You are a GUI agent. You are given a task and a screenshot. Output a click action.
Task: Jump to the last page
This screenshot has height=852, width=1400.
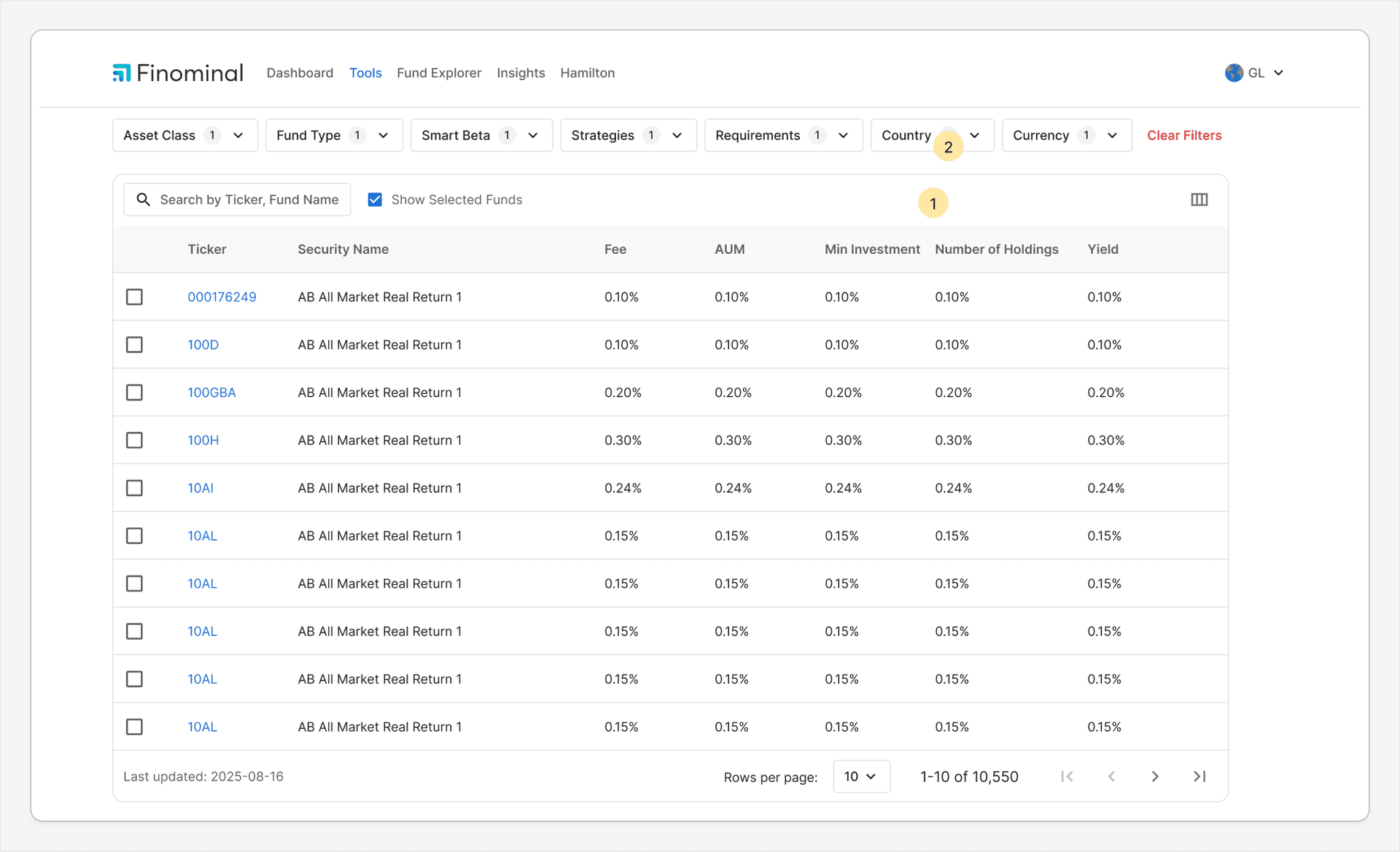point(1199,777)
